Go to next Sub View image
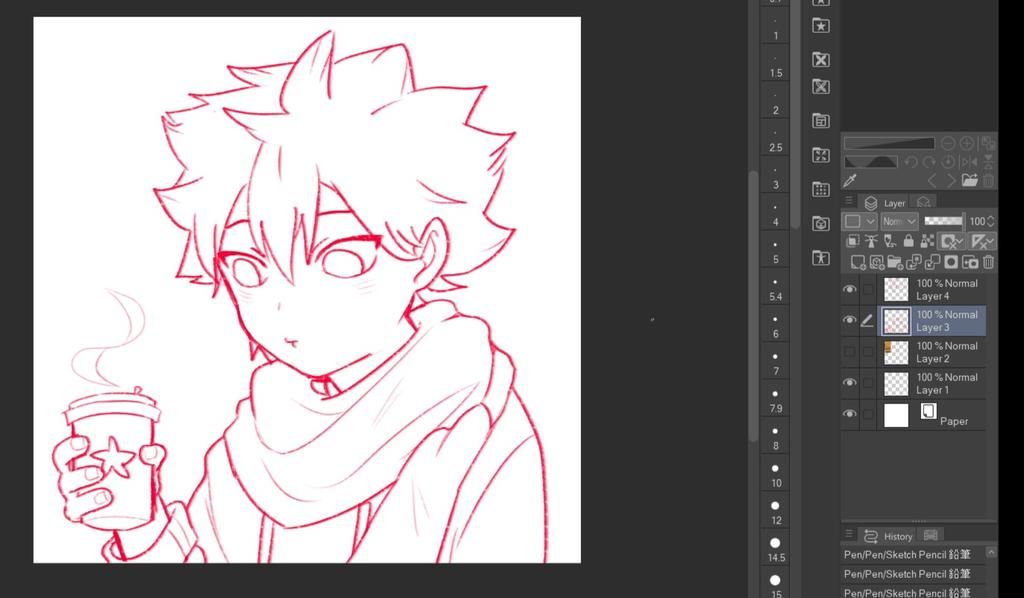 pyautogui.click(x=951, y=180)
